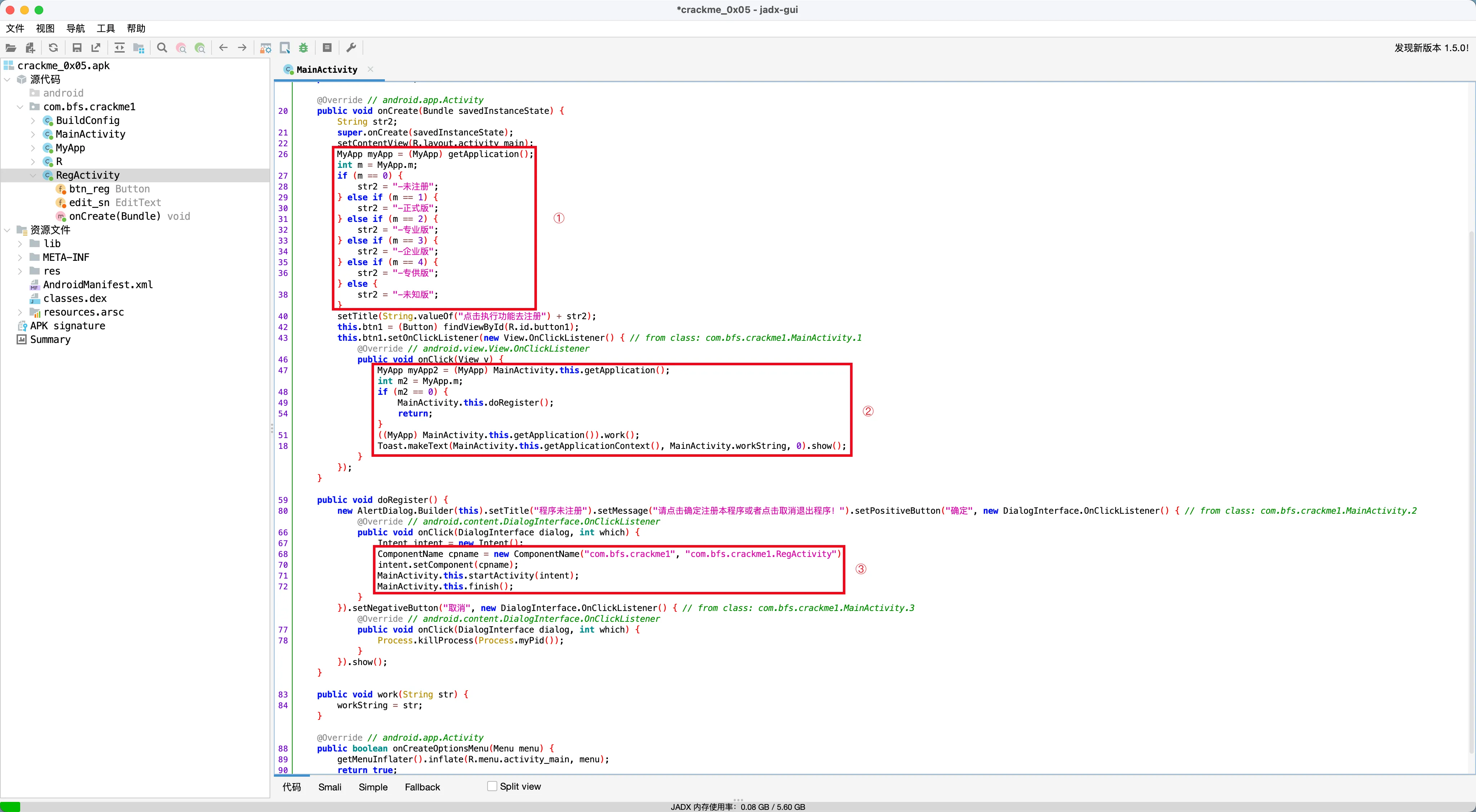Switch to the Fallback tab
Image resolution: width=1476 pixels, height=812 pixels.
[422, 787]
